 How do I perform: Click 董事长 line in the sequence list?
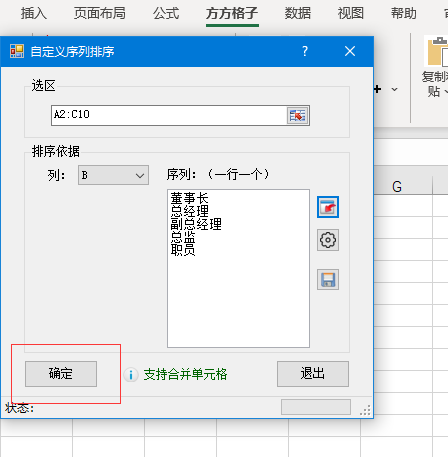point(189,198)
